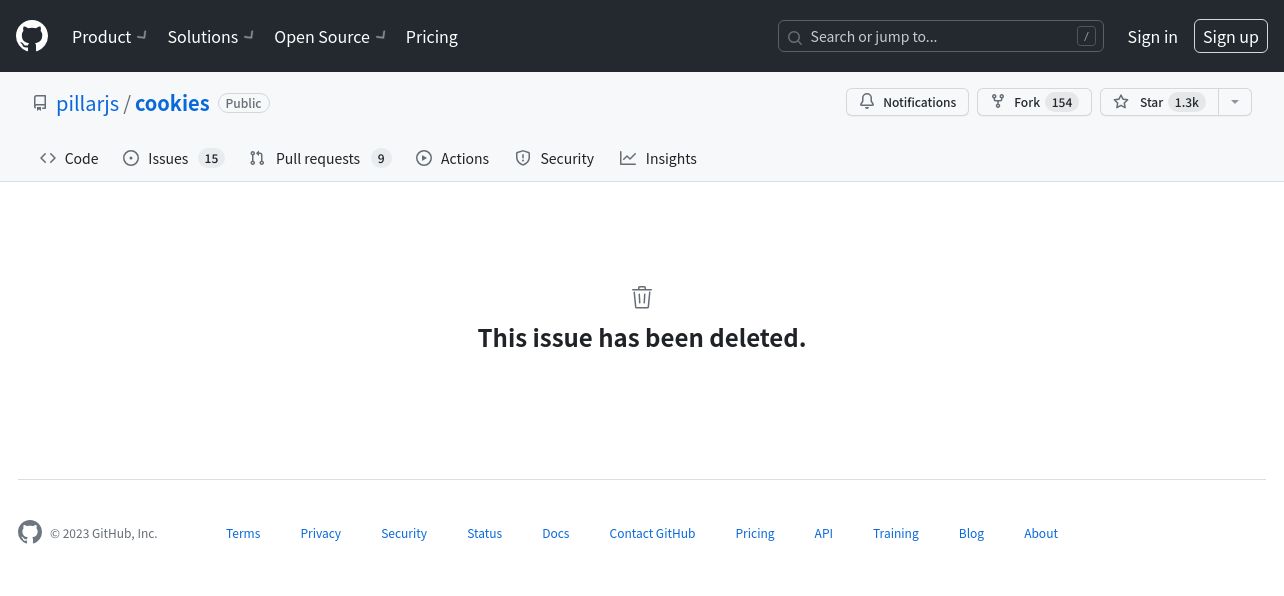Click the Public visibility label
The width and height of the screenshot is (1284, 596).
click(243, 103)
